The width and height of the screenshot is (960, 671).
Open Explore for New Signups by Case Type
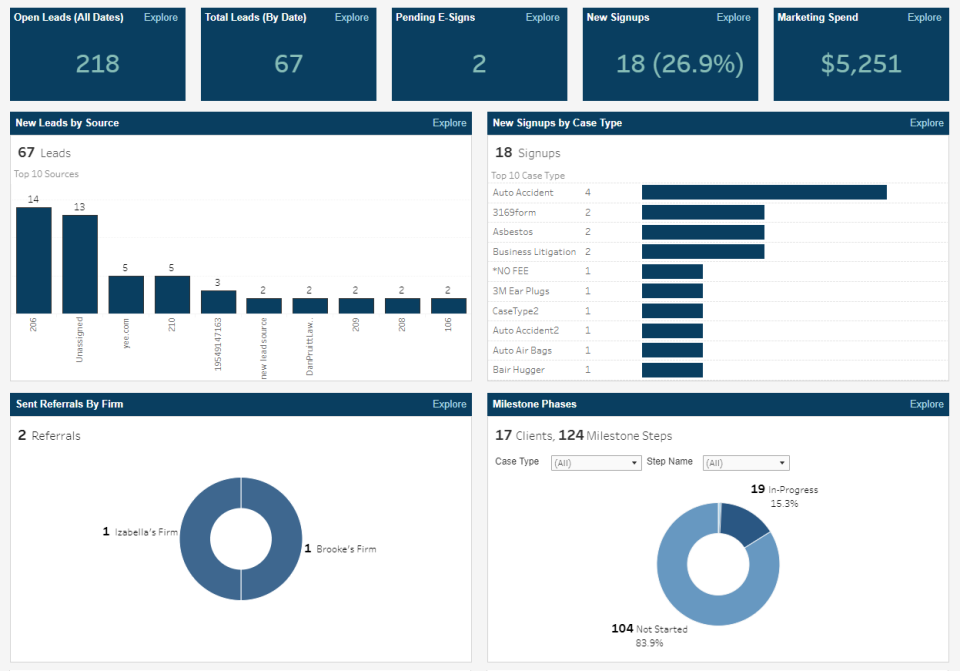coord(926,123)
